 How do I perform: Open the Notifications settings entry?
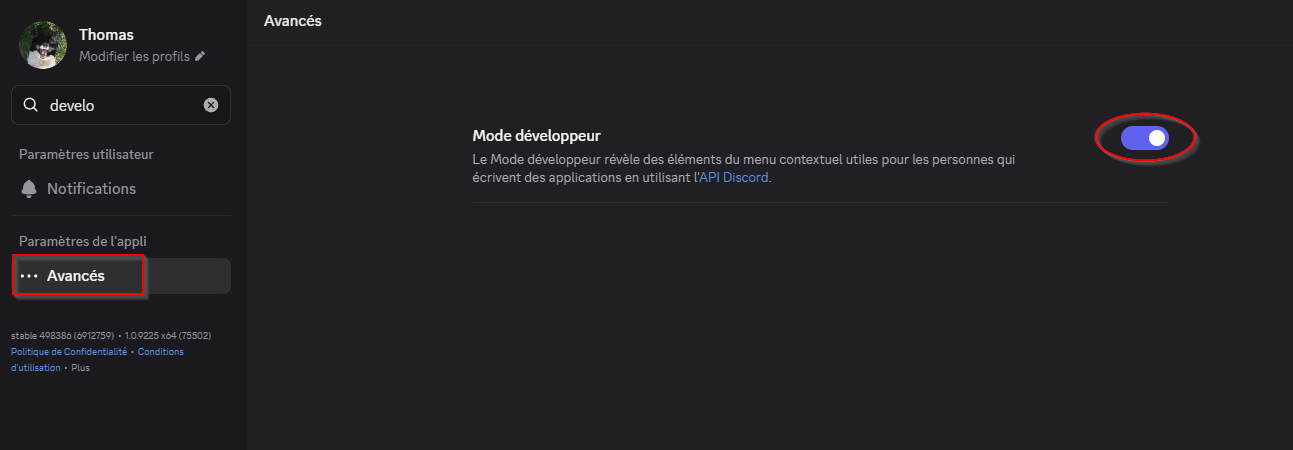pos(91,189)
